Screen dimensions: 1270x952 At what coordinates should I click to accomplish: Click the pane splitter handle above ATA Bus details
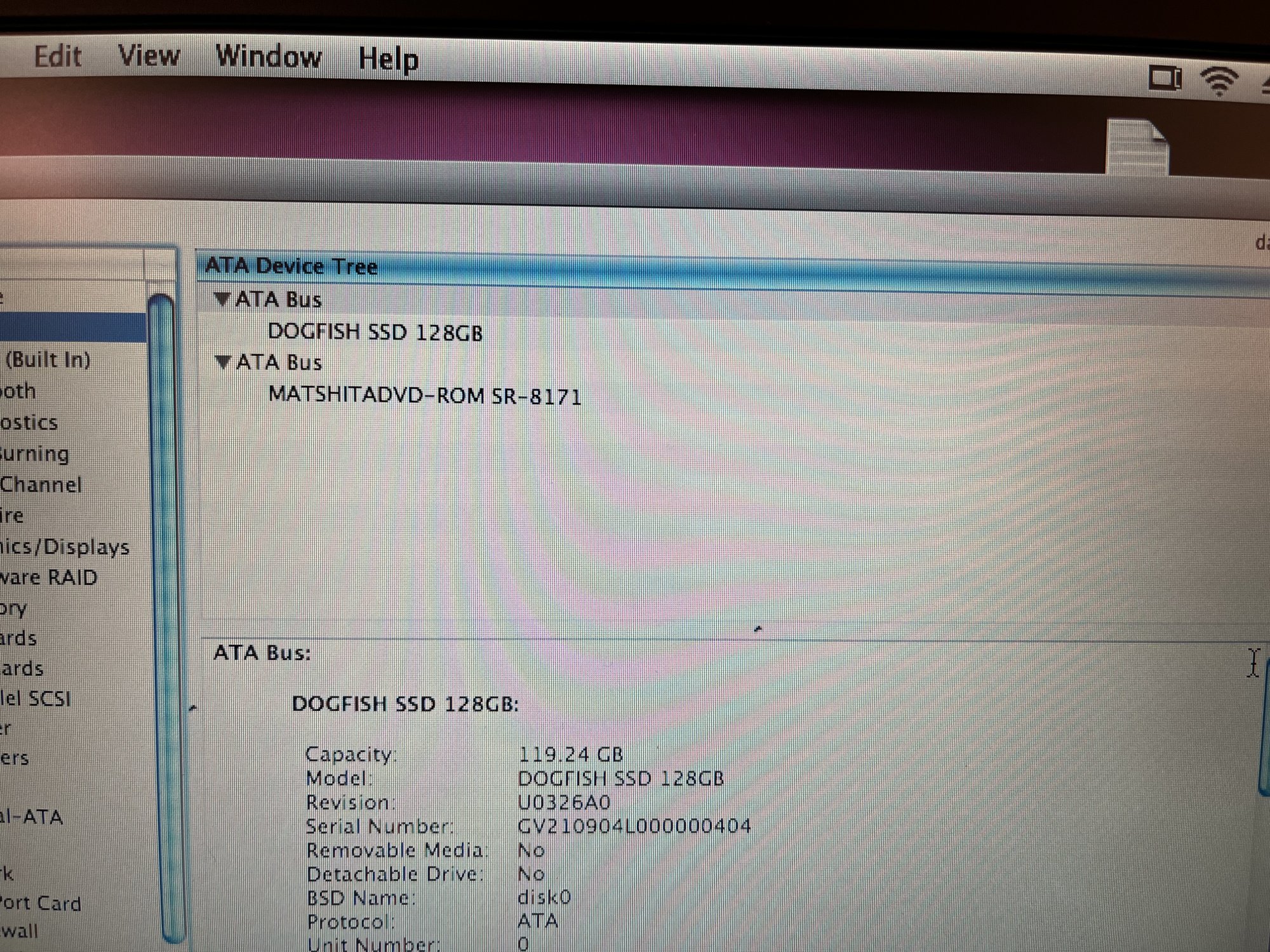(758, 630)
